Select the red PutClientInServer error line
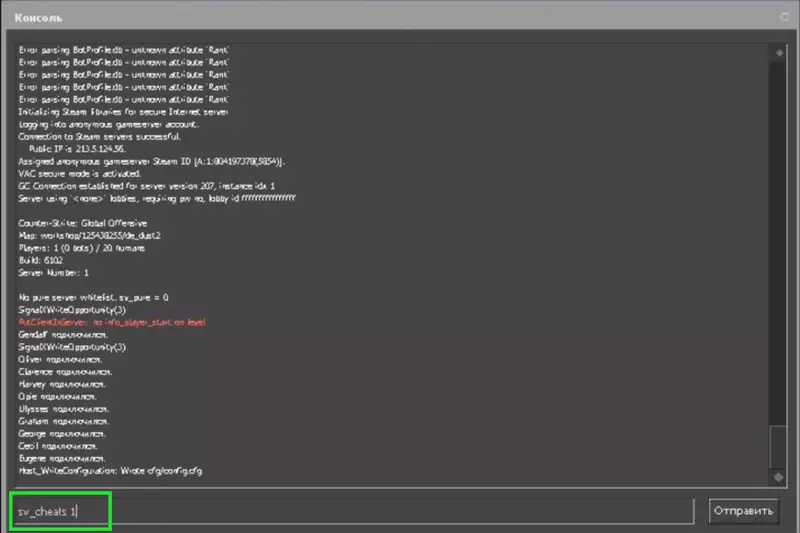This screenshot has width=800, height=533. tap(112, 322)
